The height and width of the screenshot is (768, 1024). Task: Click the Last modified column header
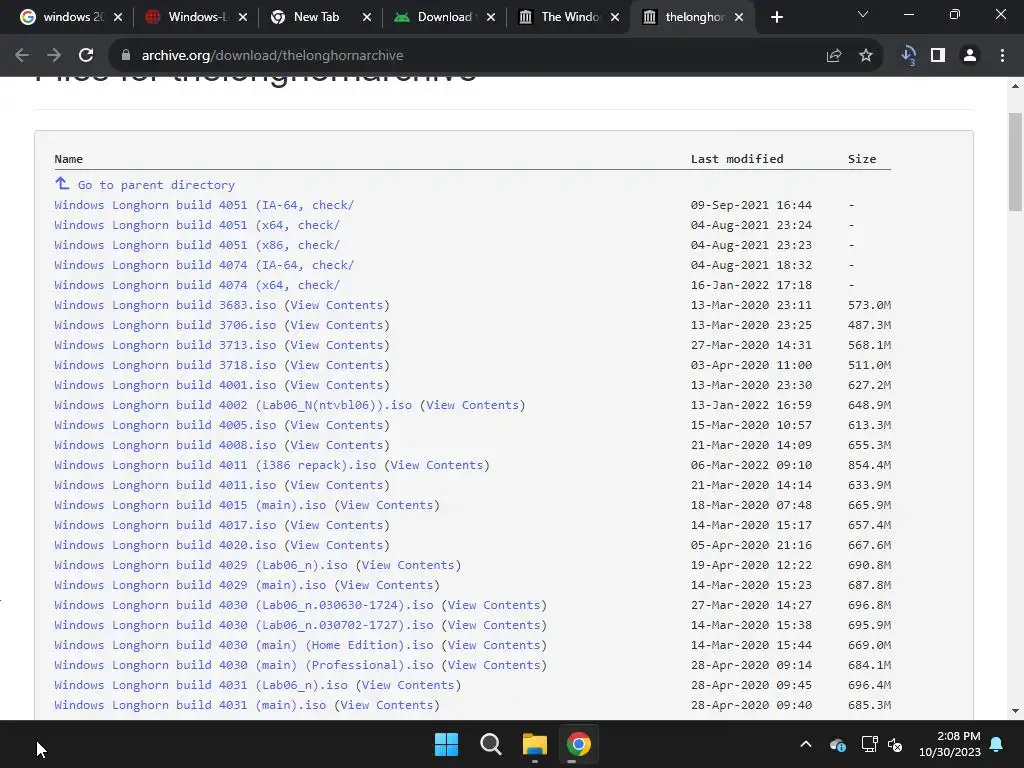pos(737,159)
